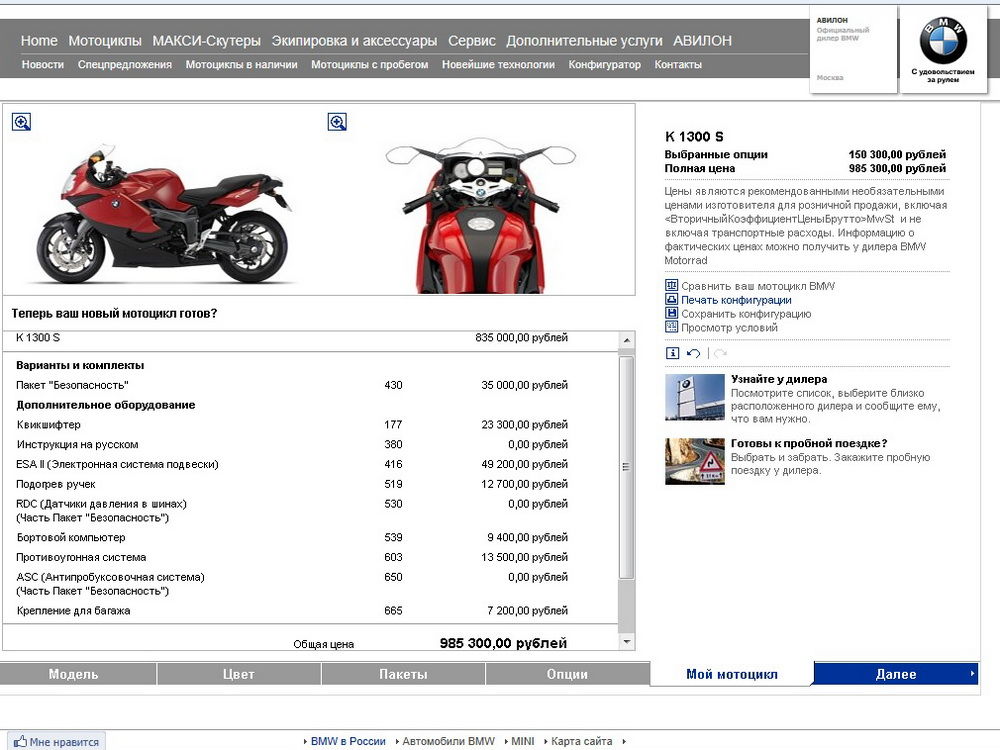Click the Подогрев ручек option row
The image size is (1000, 750).
click(x=292, y=484)
